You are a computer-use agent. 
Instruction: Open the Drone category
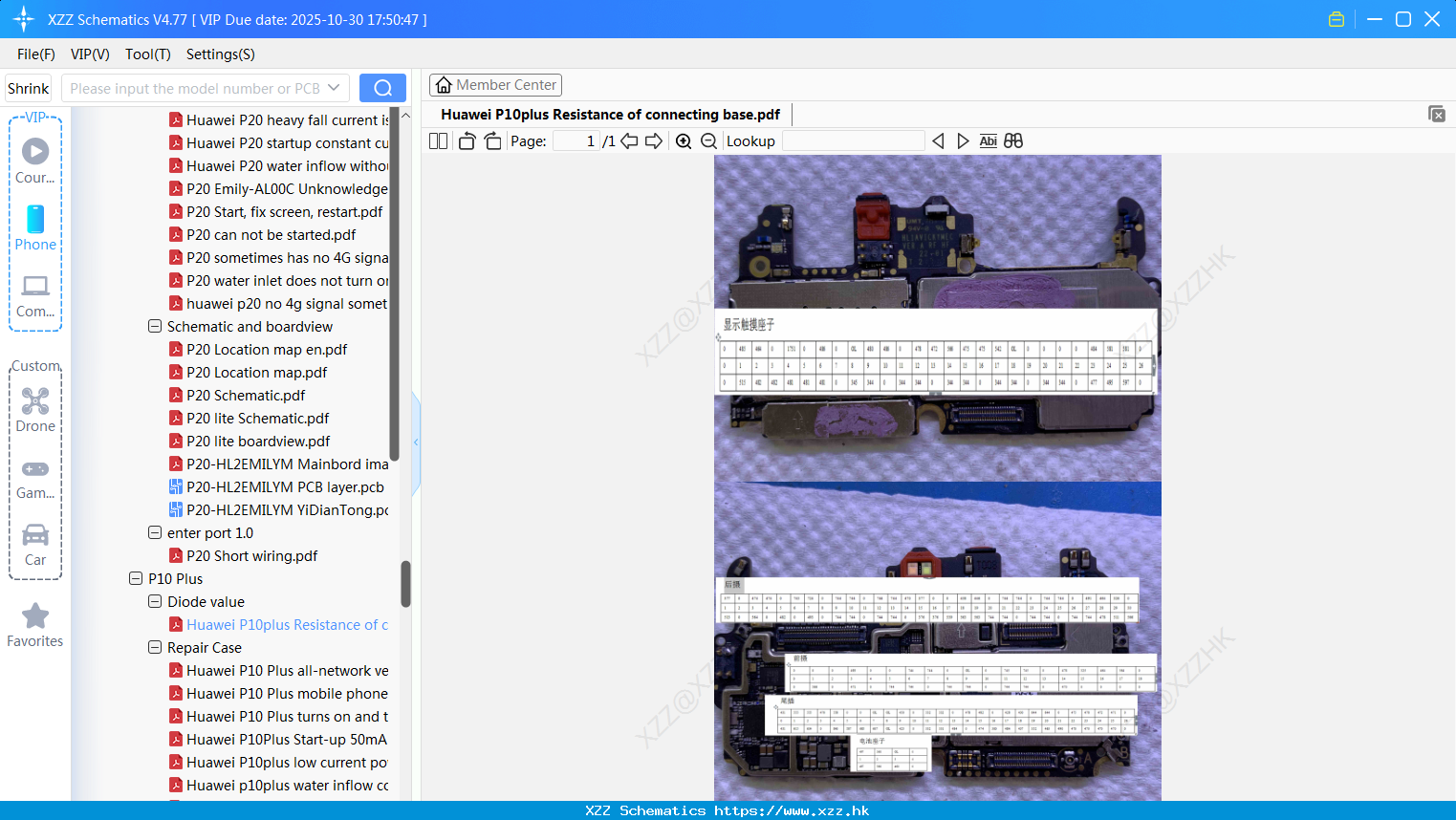pos(35,410)
